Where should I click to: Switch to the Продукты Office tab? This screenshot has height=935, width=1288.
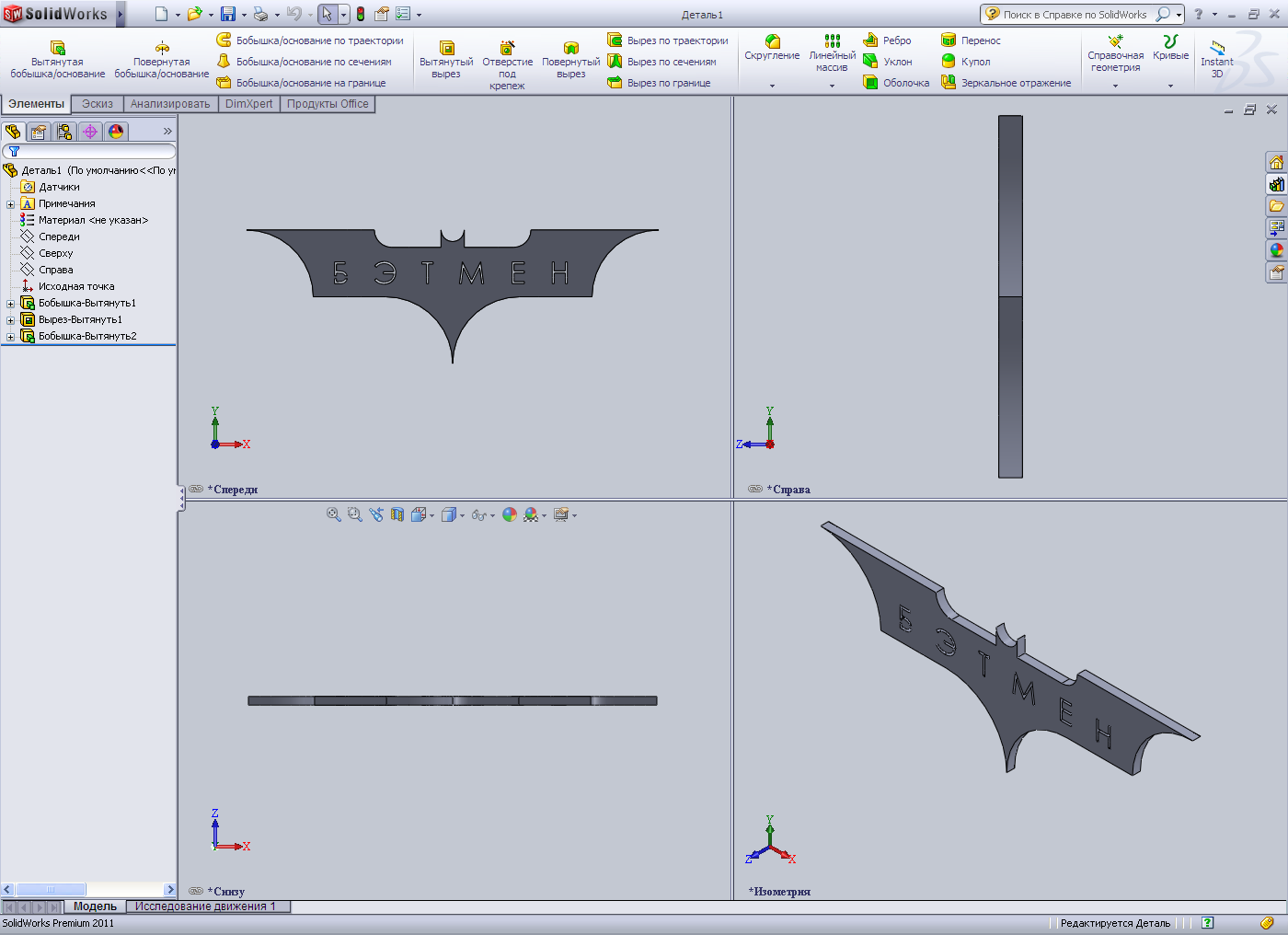click(328, 104)
